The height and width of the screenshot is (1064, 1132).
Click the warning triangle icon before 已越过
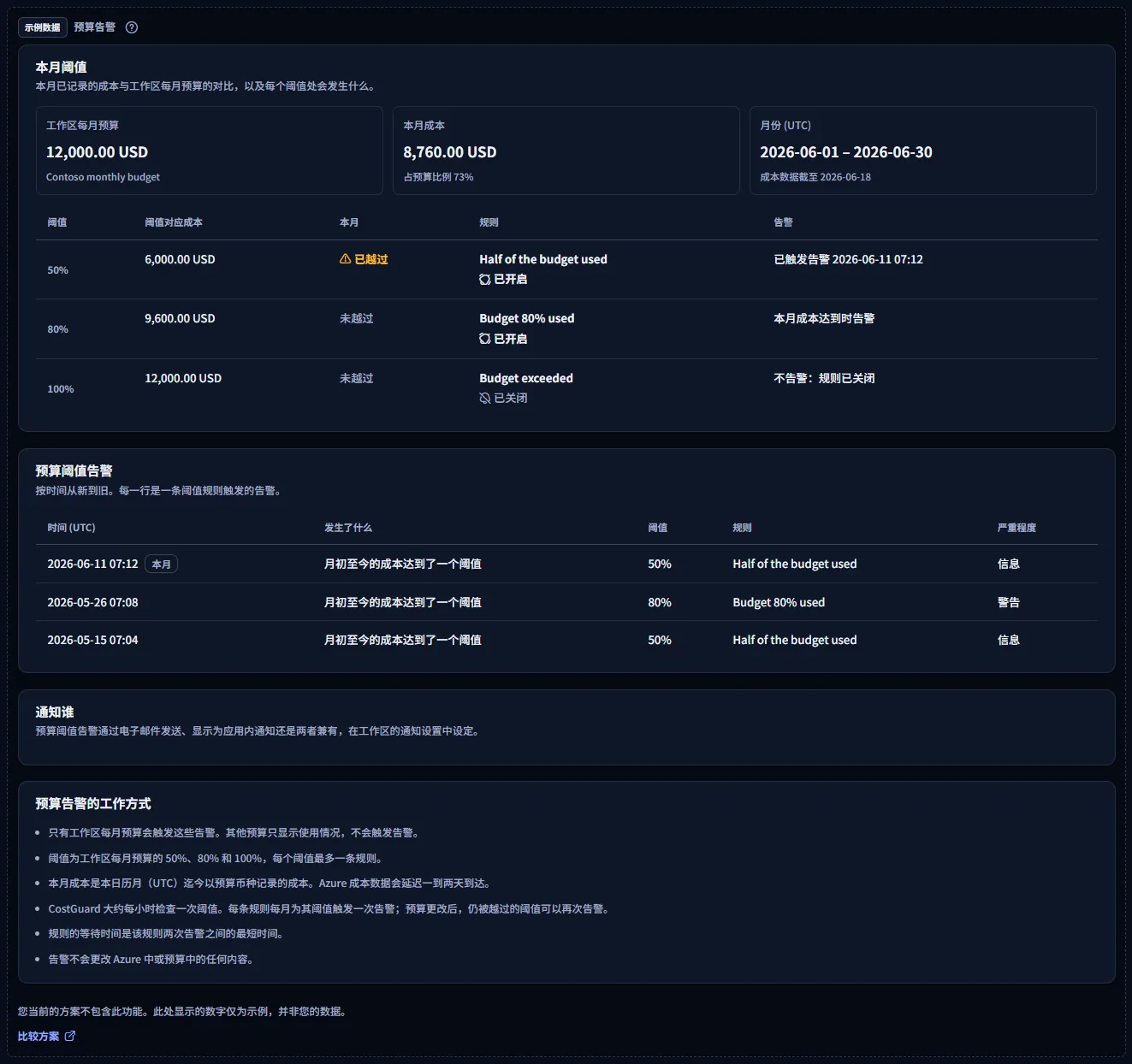point(346,259)
